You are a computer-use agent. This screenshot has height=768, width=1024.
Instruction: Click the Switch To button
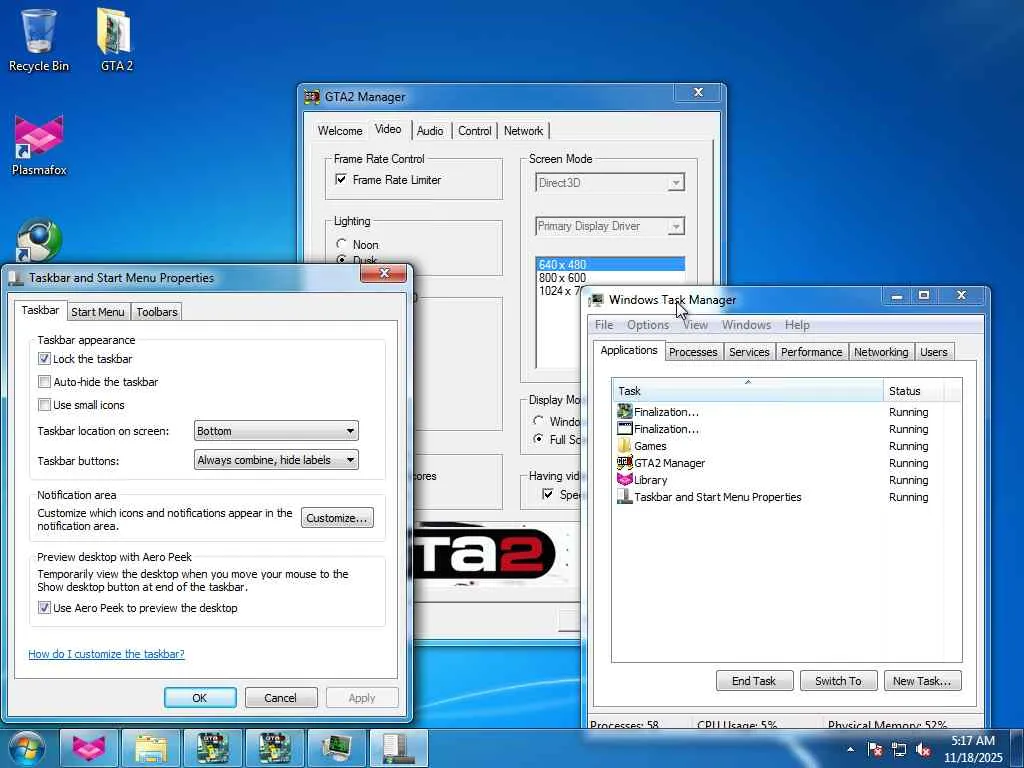click(x=838, y=680)
